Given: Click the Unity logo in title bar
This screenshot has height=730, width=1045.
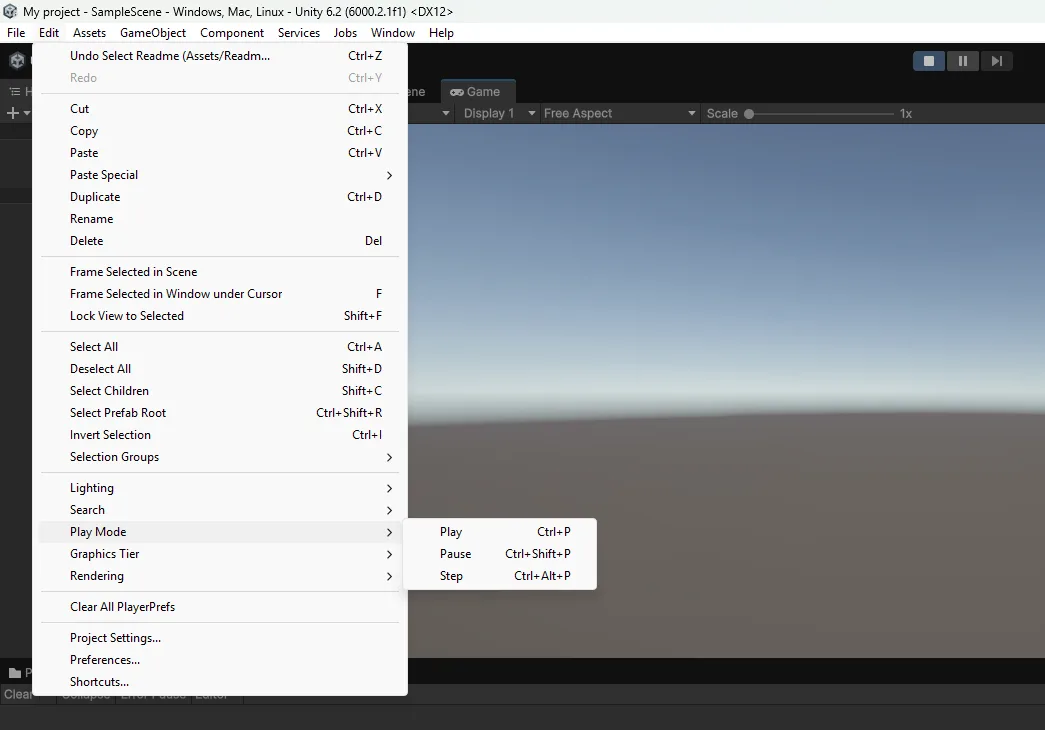Looking at the screenshot, I should tap(10, 11).
